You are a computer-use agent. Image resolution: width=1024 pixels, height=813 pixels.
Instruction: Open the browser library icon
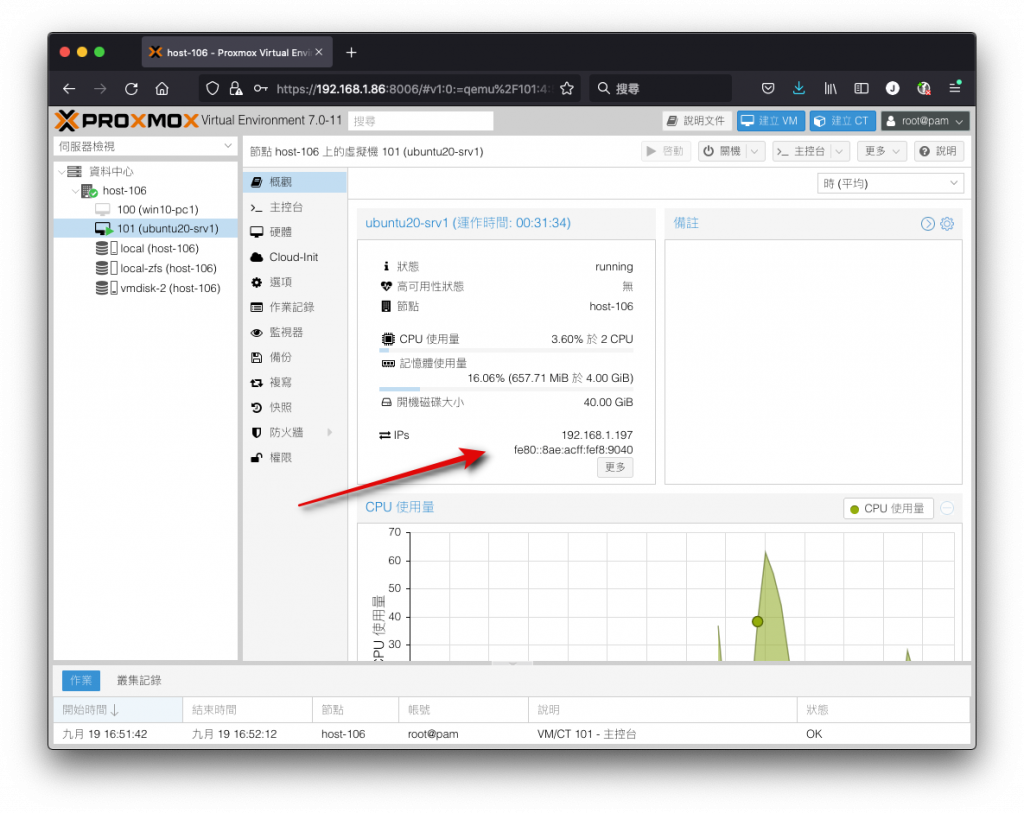click(x=830, y=88)
